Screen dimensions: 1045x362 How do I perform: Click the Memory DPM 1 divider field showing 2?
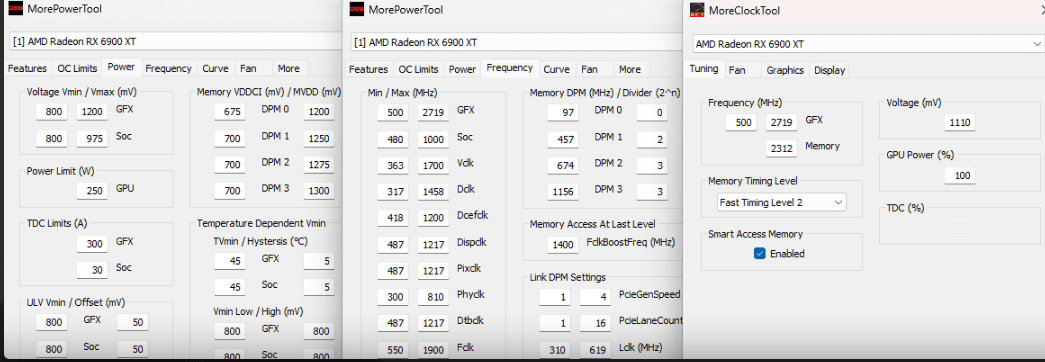point(652,139)
